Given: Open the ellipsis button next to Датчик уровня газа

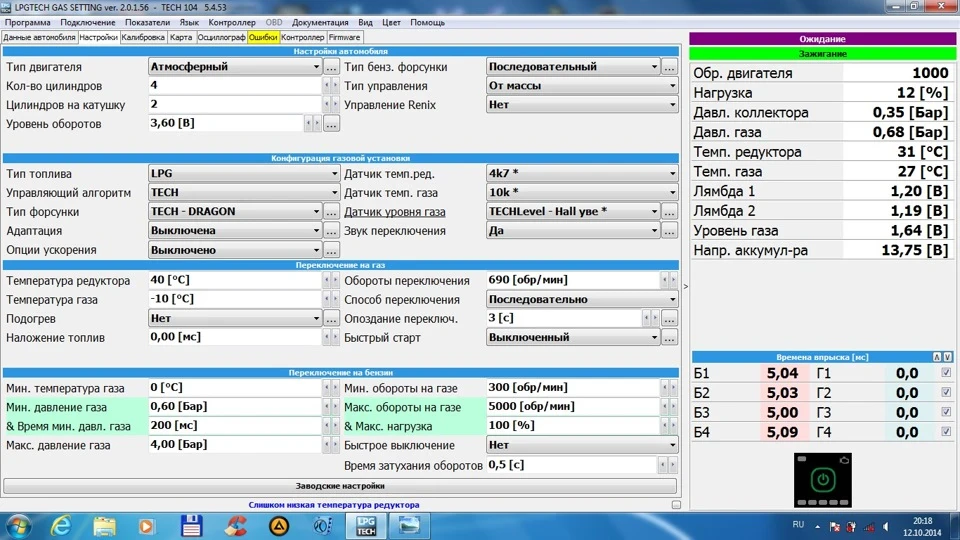Looking at the screenshot, I should (669, 212).
